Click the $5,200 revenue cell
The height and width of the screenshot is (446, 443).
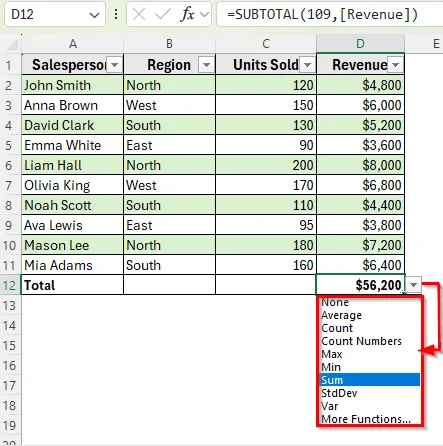360,125
